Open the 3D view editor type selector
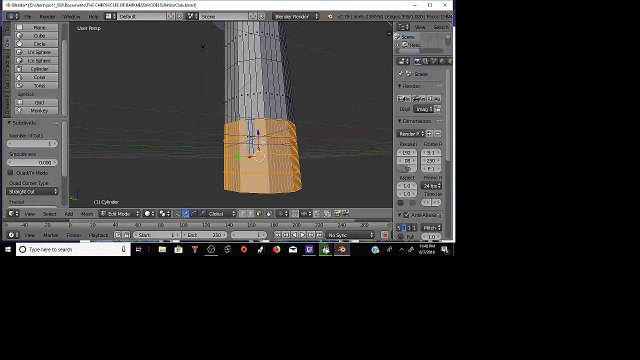This screenshot has height=360, width=640. pos(13,213)
